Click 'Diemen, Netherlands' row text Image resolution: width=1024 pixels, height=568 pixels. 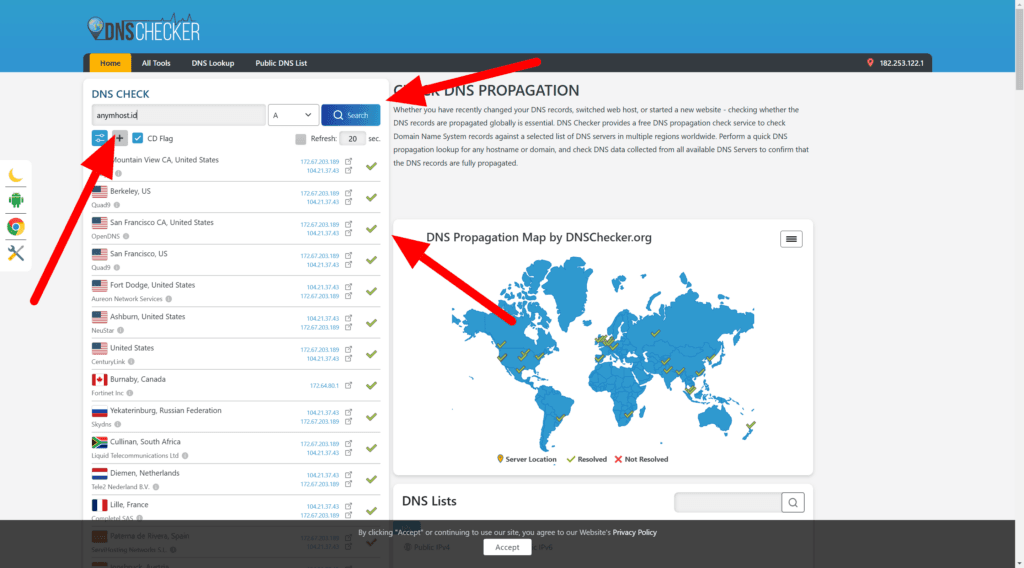tap(144, 473)
